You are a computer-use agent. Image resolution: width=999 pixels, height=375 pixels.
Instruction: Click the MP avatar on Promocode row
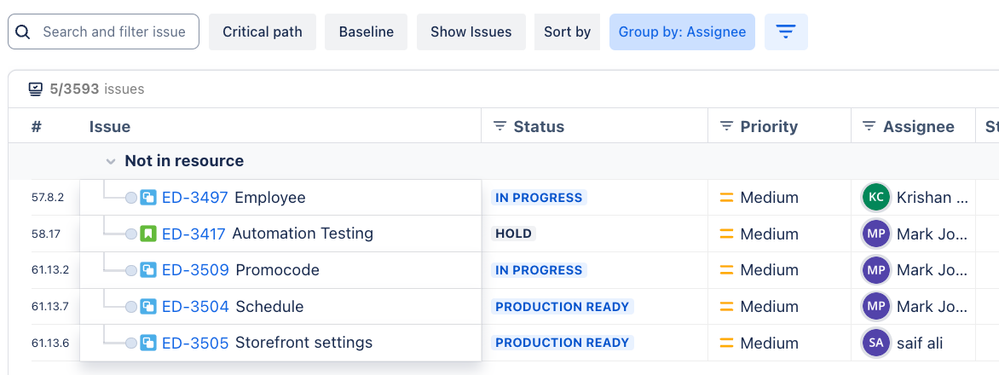click(876, 270)
